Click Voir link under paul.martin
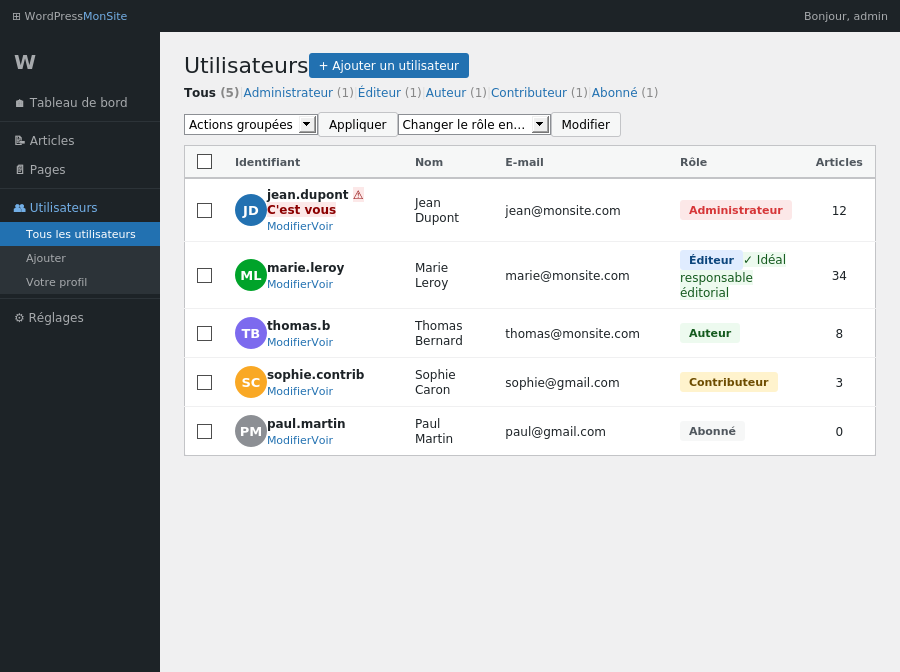Viewport: 900px width, 672px height. (323, 440)
